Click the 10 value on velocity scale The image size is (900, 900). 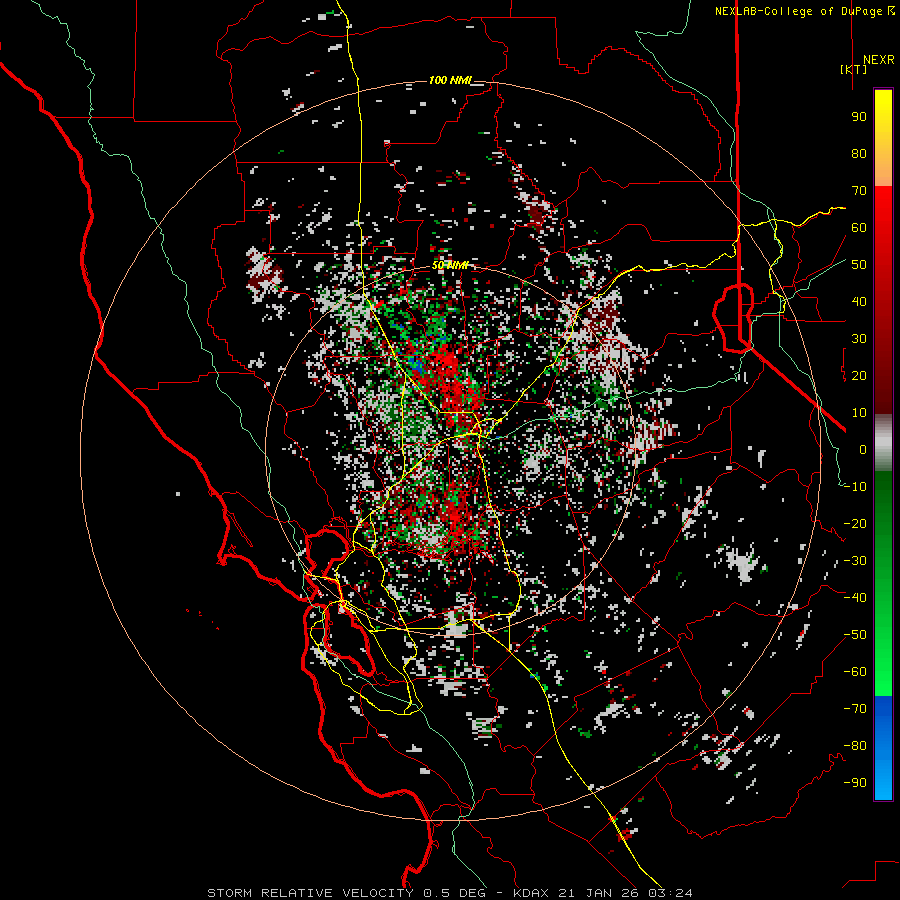859,413
